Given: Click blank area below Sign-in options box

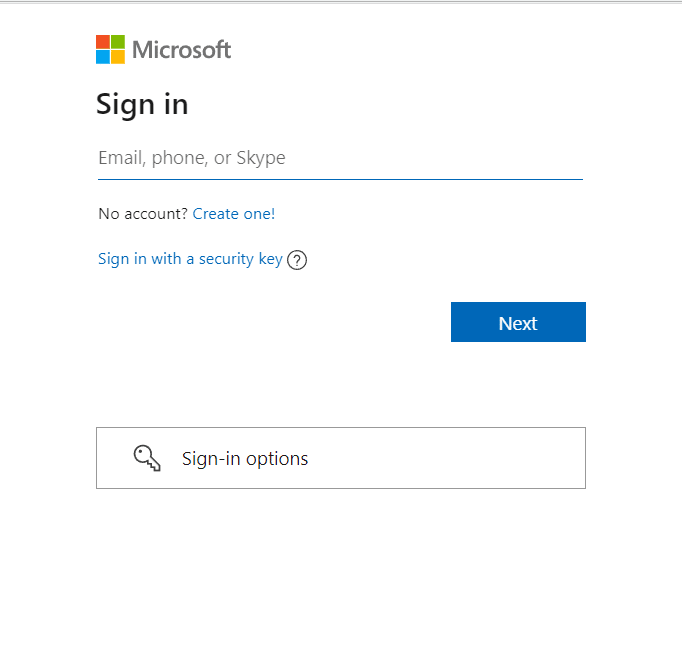Looking at the screenshot, I should click(340, 570).
